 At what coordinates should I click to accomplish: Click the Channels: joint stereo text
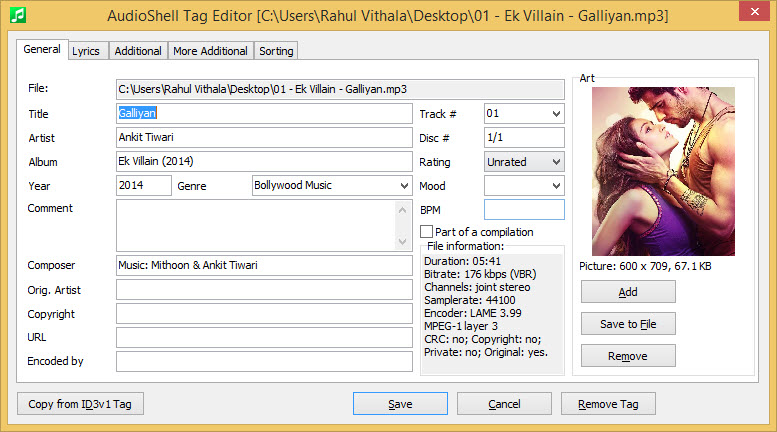tap(477, 287)
